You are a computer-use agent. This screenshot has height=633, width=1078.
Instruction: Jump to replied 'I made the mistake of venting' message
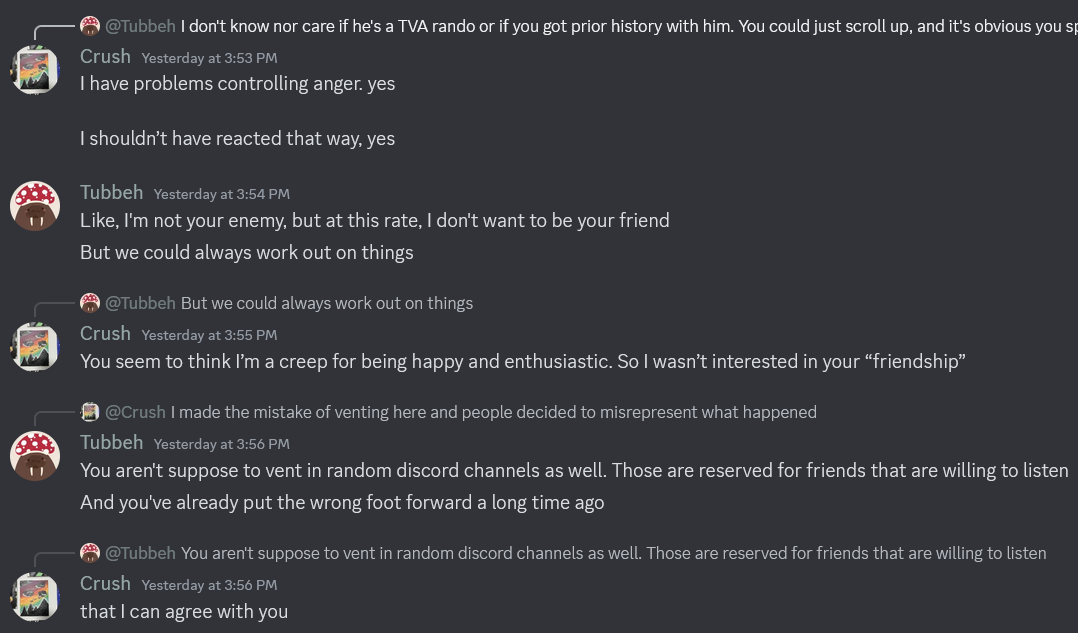pyautogui.click(x=494, y=412)
